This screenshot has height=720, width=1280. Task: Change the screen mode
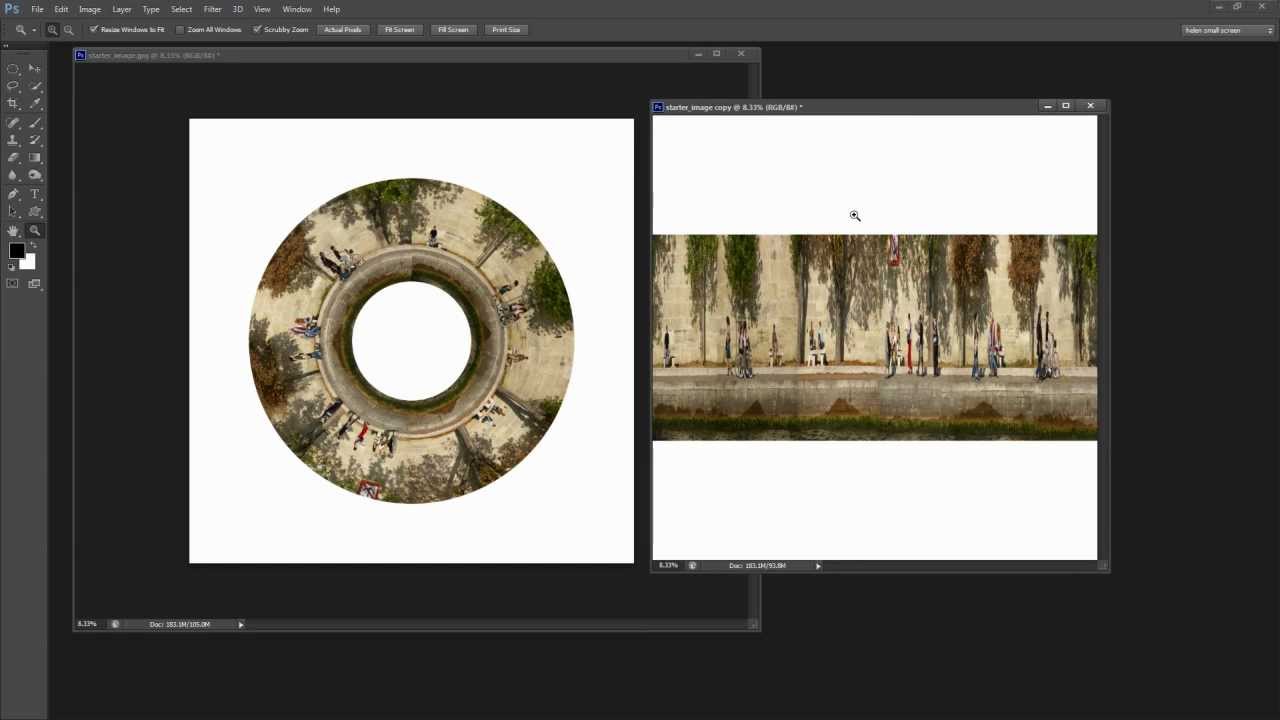[35, 284]
